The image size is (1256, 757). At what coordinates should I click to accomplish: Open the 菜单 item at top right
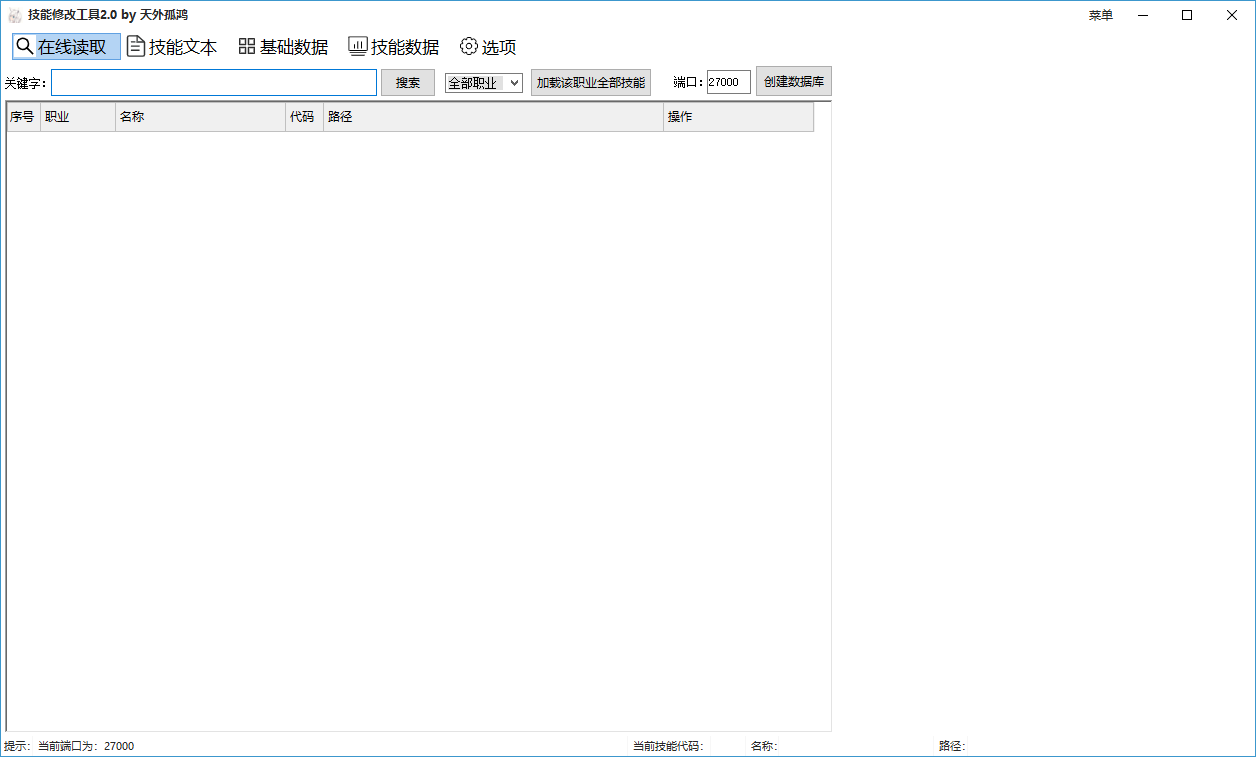pos(1100,14)
